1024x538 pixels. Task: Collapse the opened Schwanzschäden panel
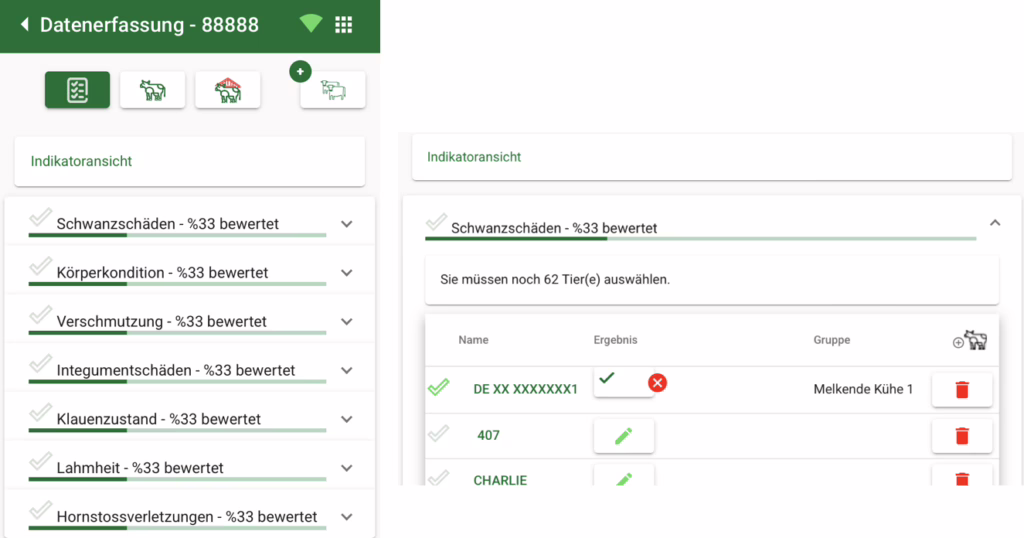(994, 223)
